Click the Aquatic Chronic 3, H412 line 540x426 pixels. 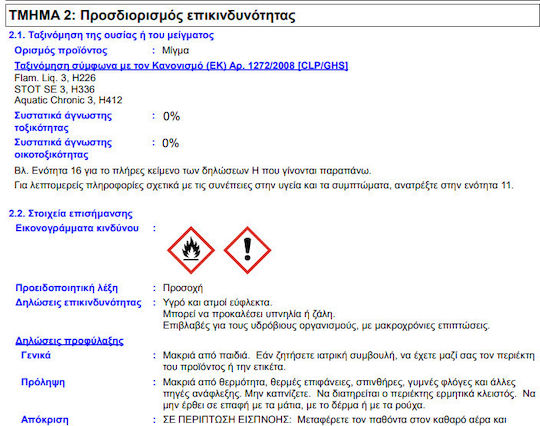click(x=68, y=100)
